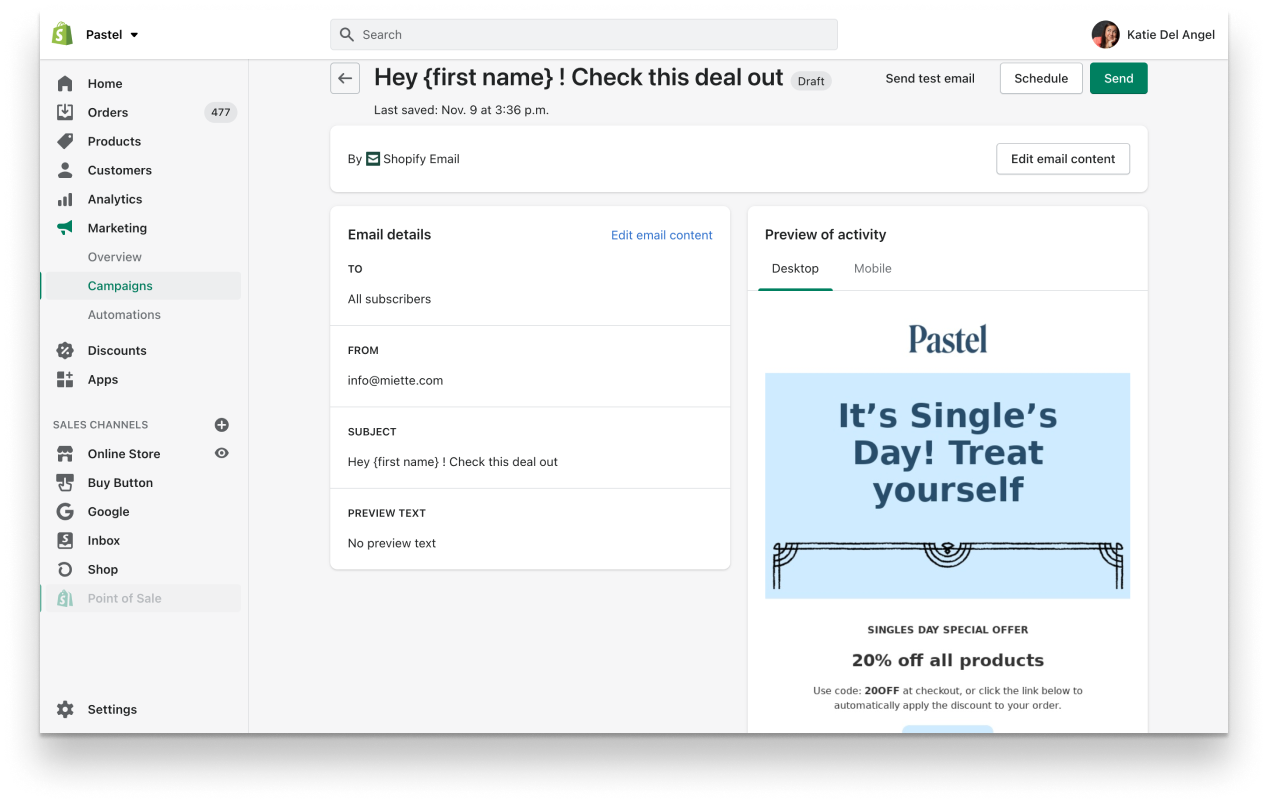Open Customers in sidebar

pyautogui.click(x=120, y=171)
